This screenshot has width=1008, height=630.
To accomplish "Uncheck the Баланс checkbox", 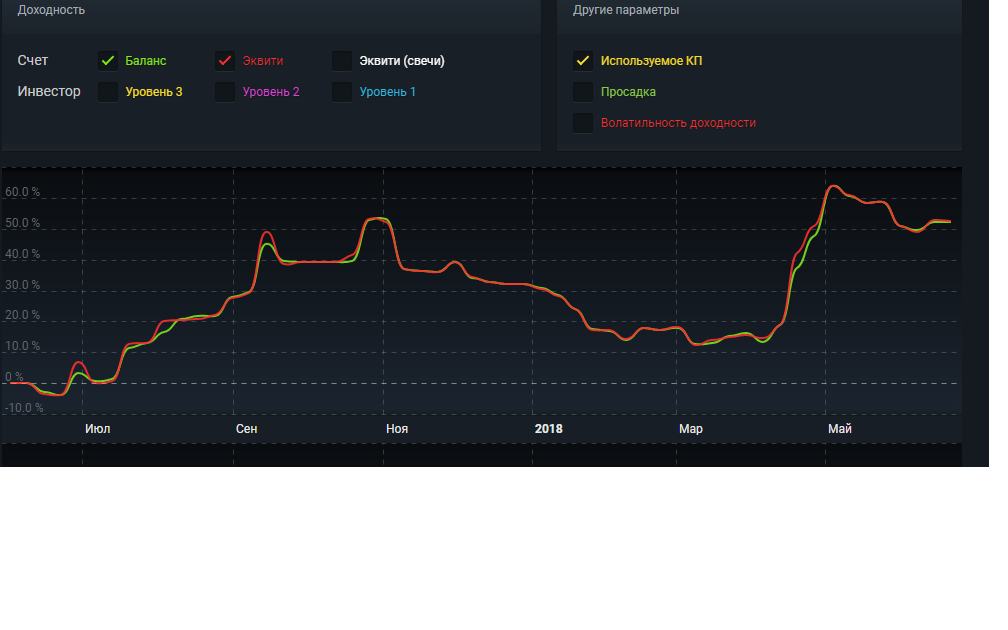I will click(x=108, y=61).
